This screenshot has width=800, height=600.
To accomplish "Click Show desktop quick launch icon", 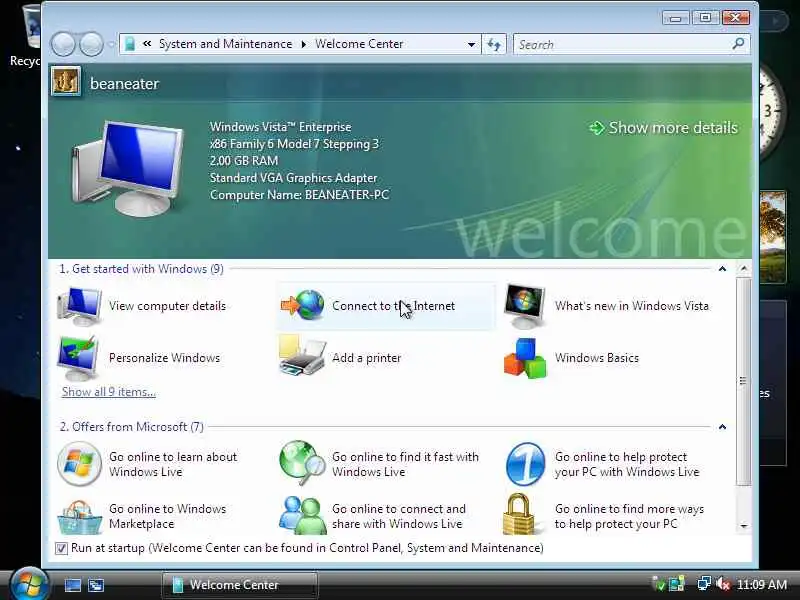I will coord(72,585).
